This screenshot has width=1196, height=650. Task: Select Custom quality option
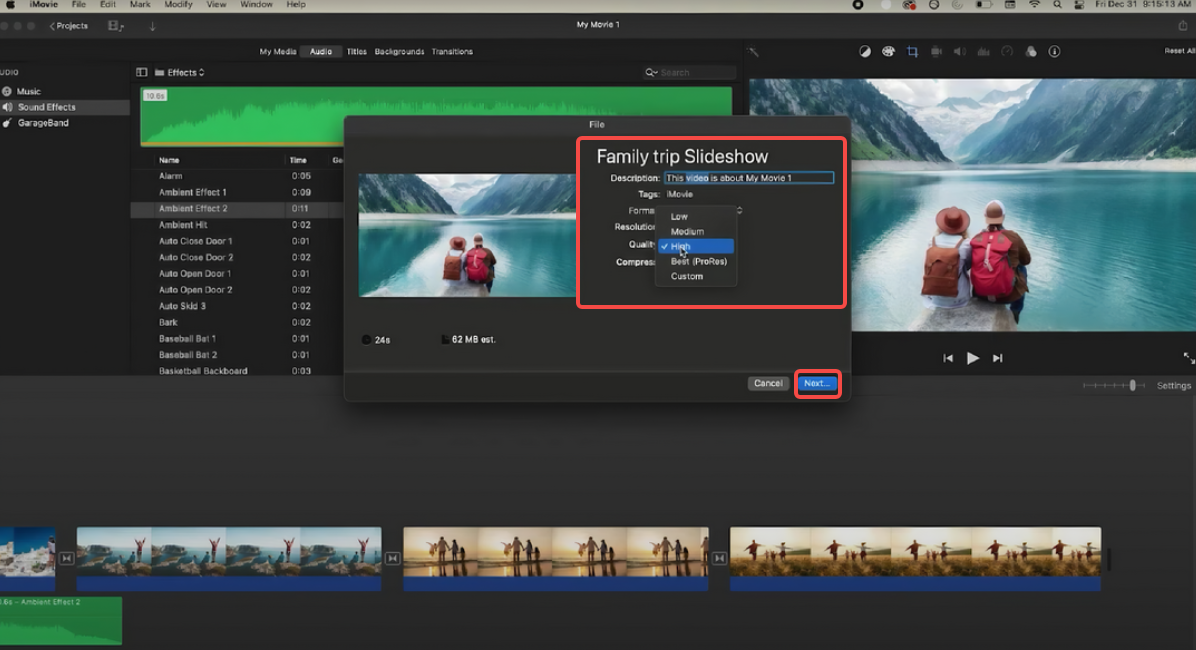(688, 276)
